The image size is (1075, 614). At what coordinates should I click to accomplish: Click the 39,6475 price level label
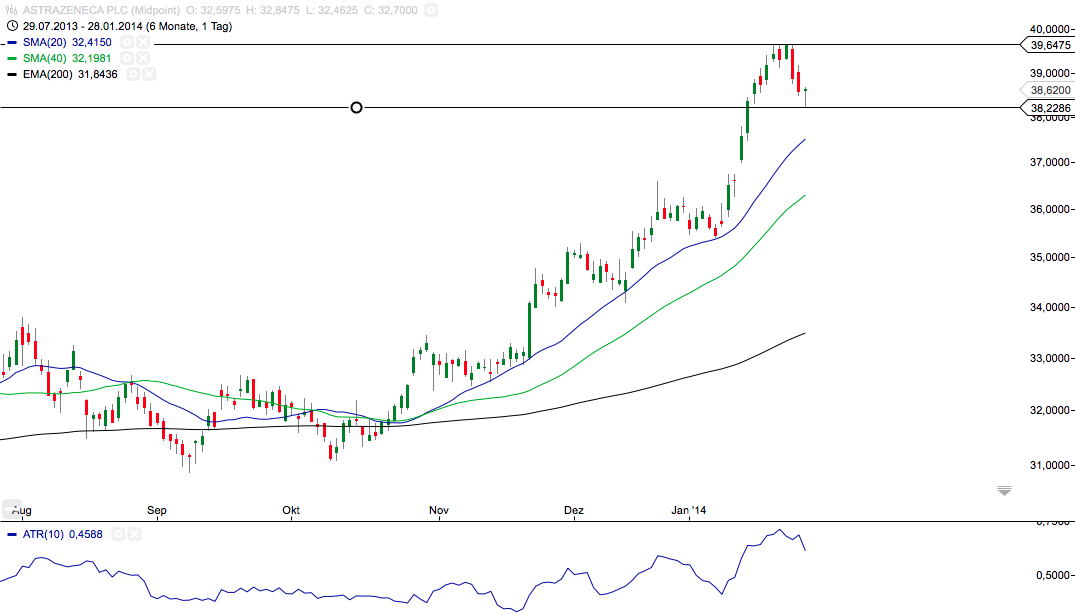[1046, 45]
